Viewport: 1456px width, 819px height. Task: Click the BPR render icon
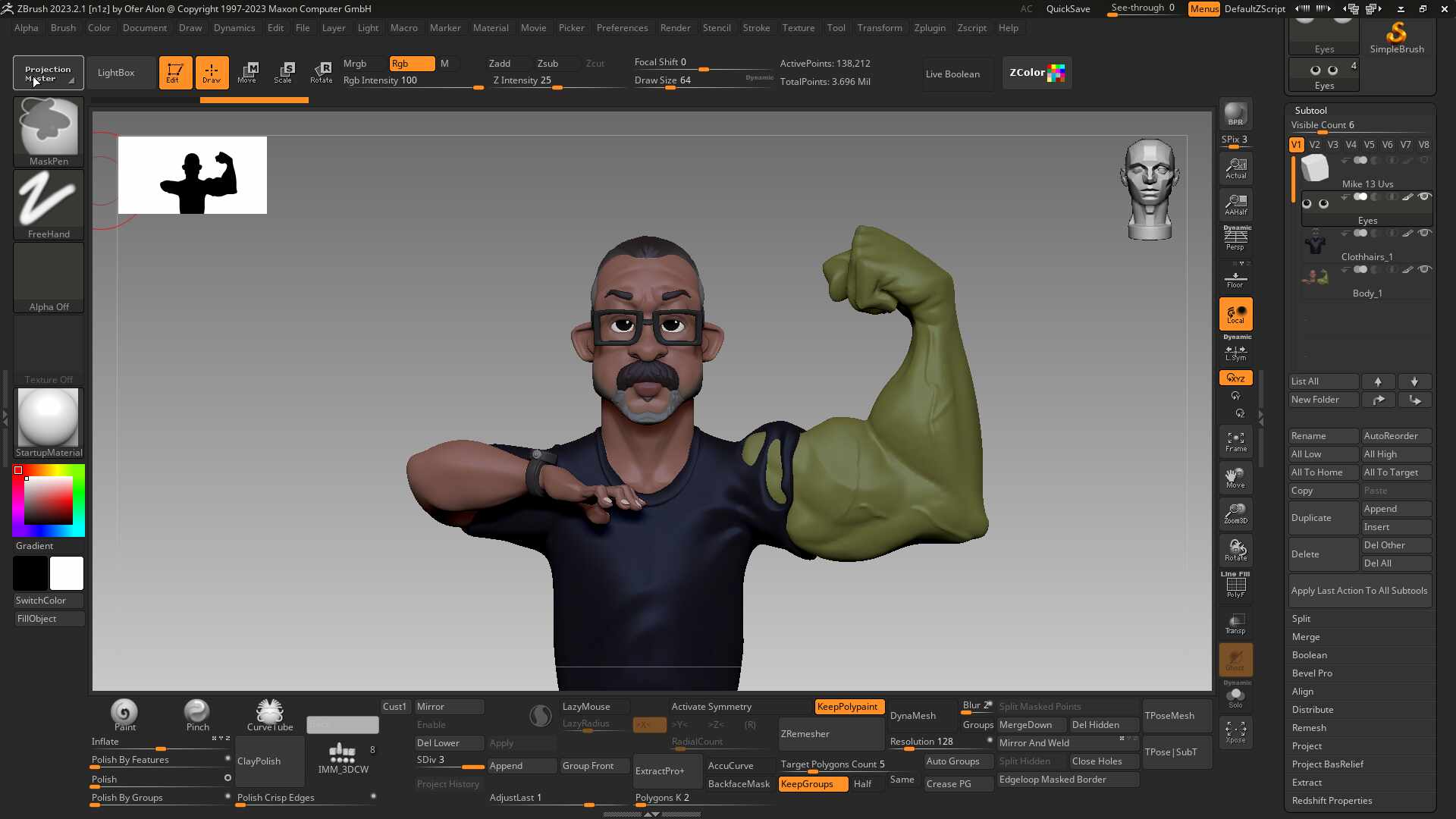click(x=1235, y=114)
